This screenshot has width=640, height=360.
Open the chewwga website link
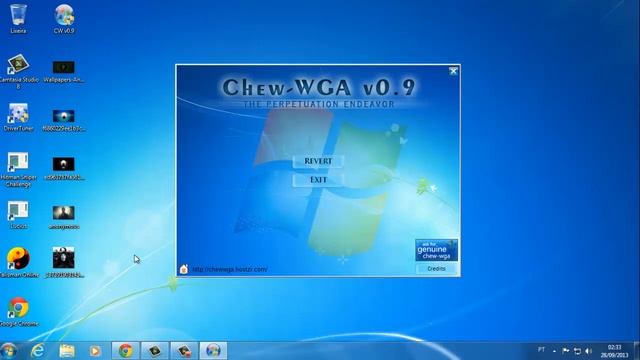(x=229, y=269)
